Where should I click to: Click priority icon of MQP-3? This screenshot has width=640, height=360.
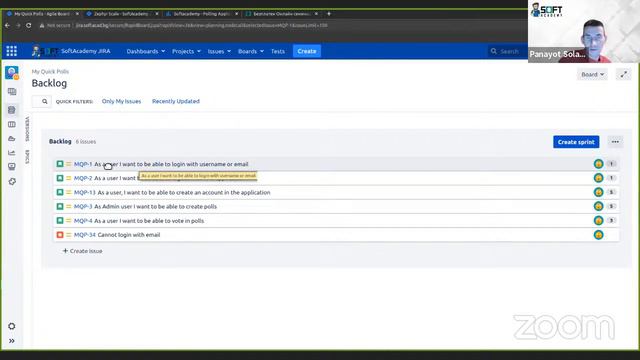pyautogui.click(x=69, y=207)
